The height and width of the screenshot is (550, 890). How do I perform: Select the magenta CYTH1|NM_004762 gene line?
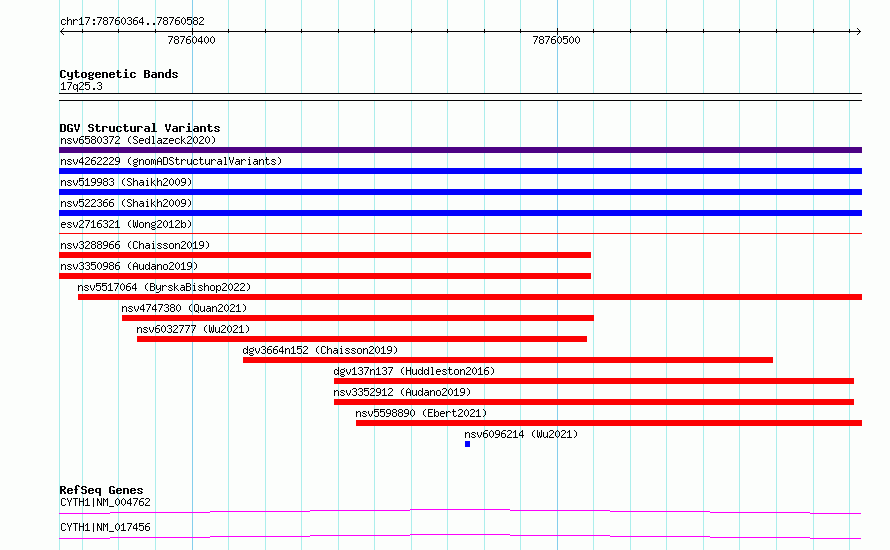pyautogui.click(x=460, y=512)
